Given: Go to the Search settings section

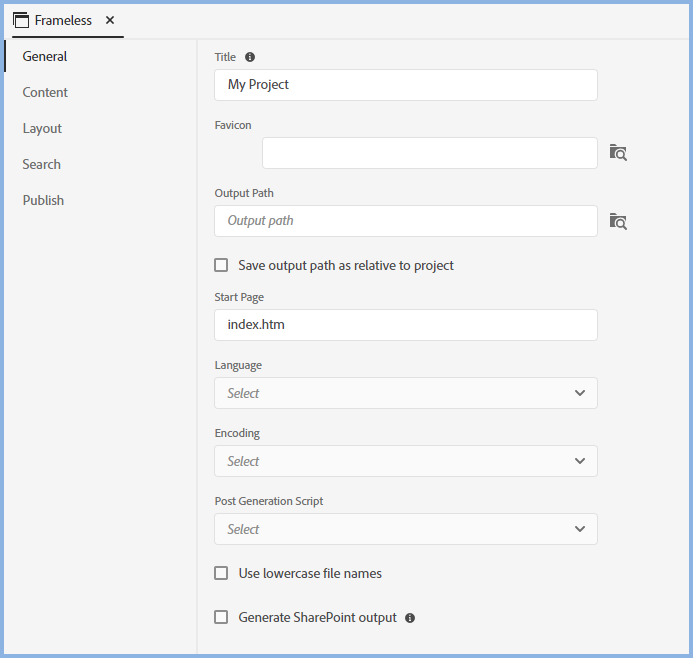Looking at the screenshot, I should tap(42, 164).
